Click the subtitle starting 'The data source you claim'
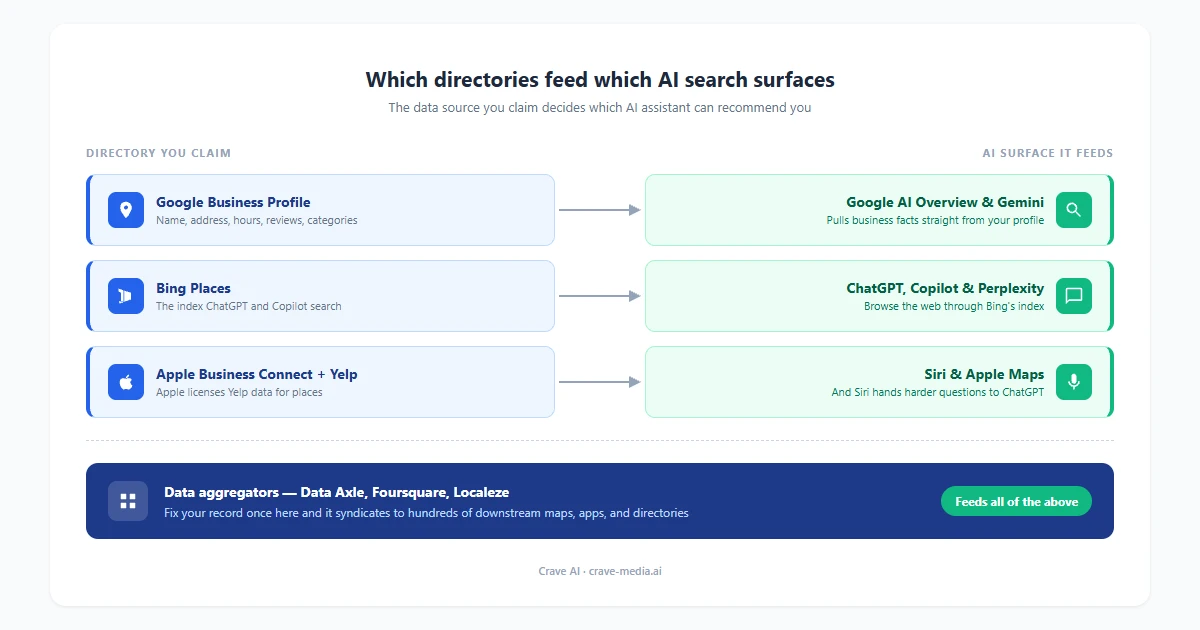Image resolution: width=1200 pixels, height=630 pixels. 600,107
